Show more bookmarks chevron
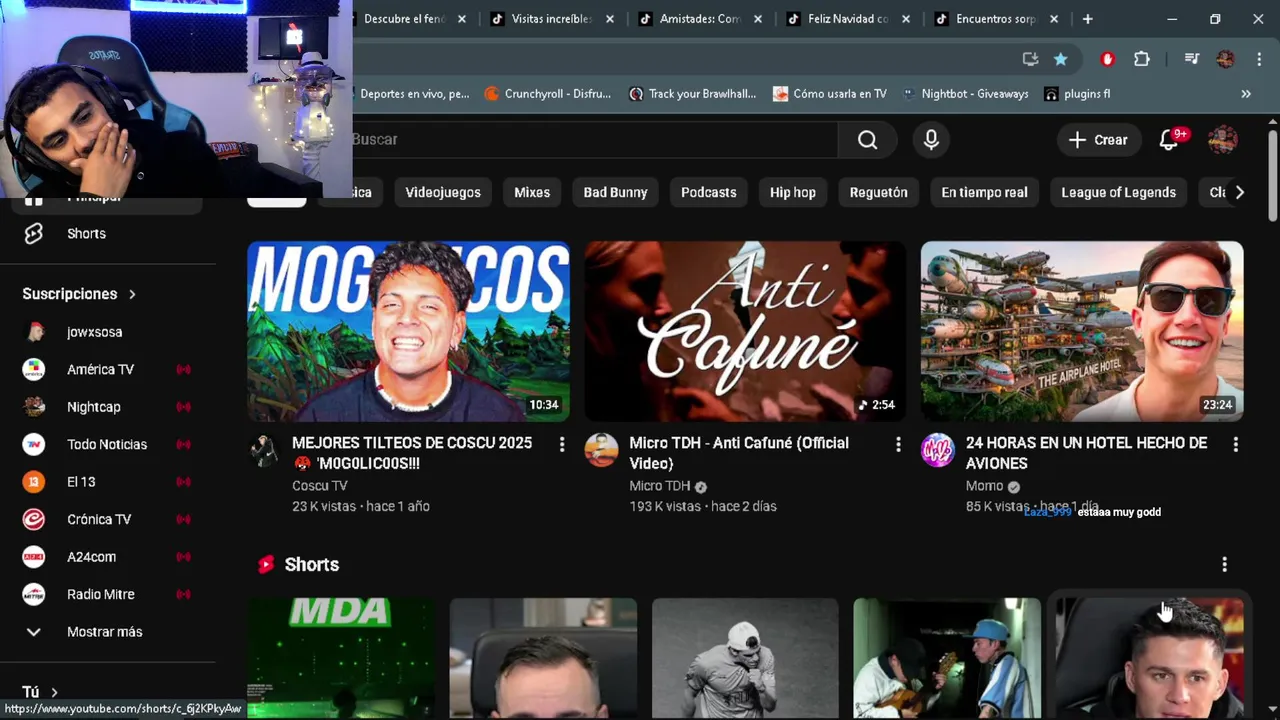 [x=1246, y=94]
